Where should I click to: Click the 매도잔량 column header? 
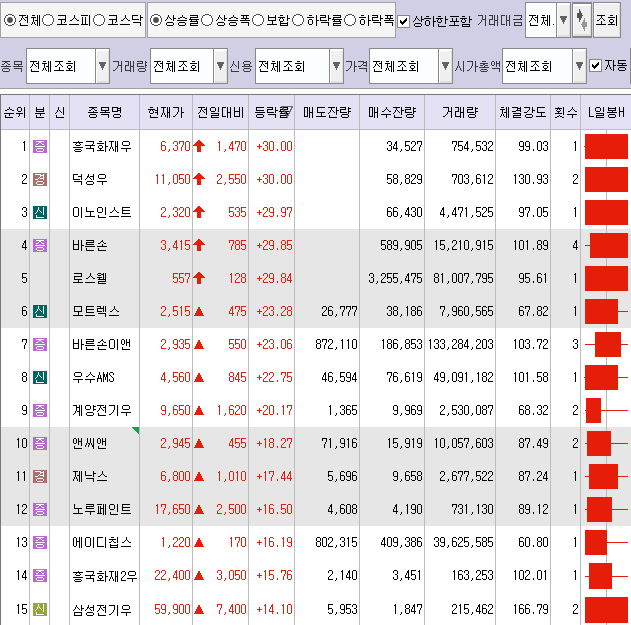pyautogui.click(x=327, y=112)
